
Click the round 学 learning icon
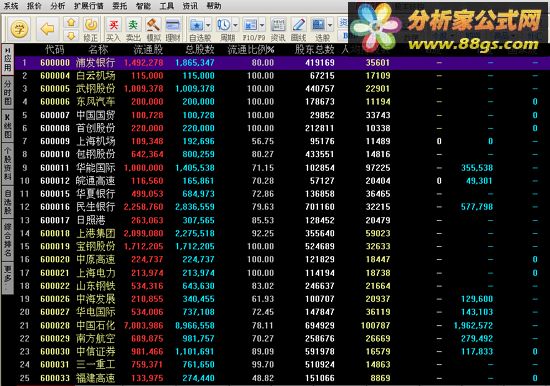click(x=19, y=29)
